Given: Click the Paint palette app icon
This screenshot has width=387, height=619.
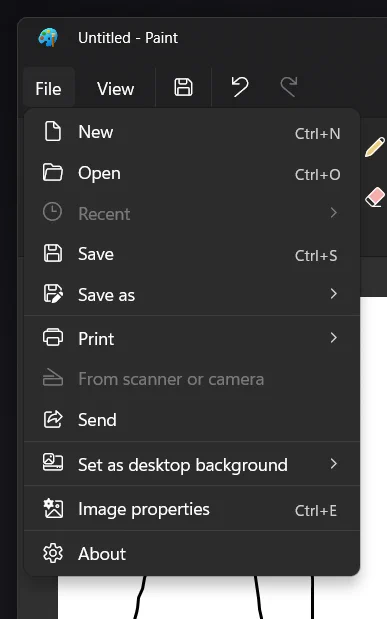Looking at the screenshot, I should tap(48, 38).
